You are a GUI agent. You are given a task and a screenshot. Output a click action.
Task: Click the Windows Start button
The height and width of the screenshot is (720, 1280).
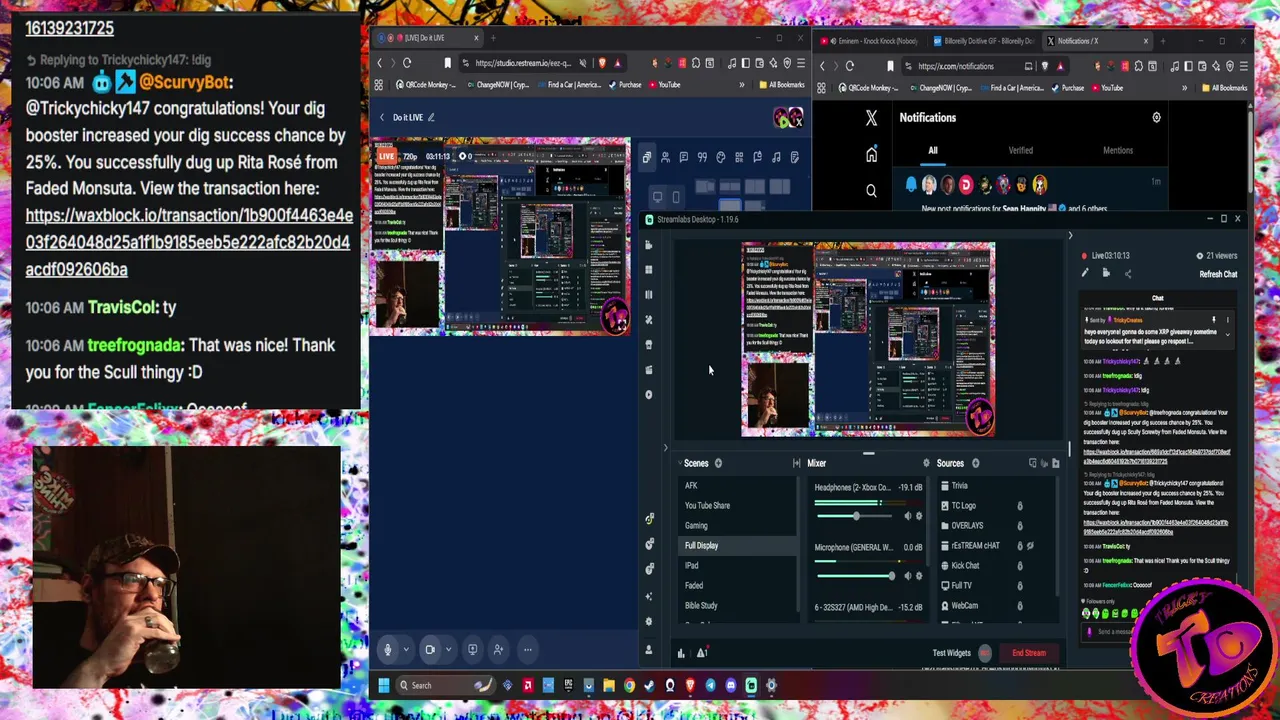383,685
